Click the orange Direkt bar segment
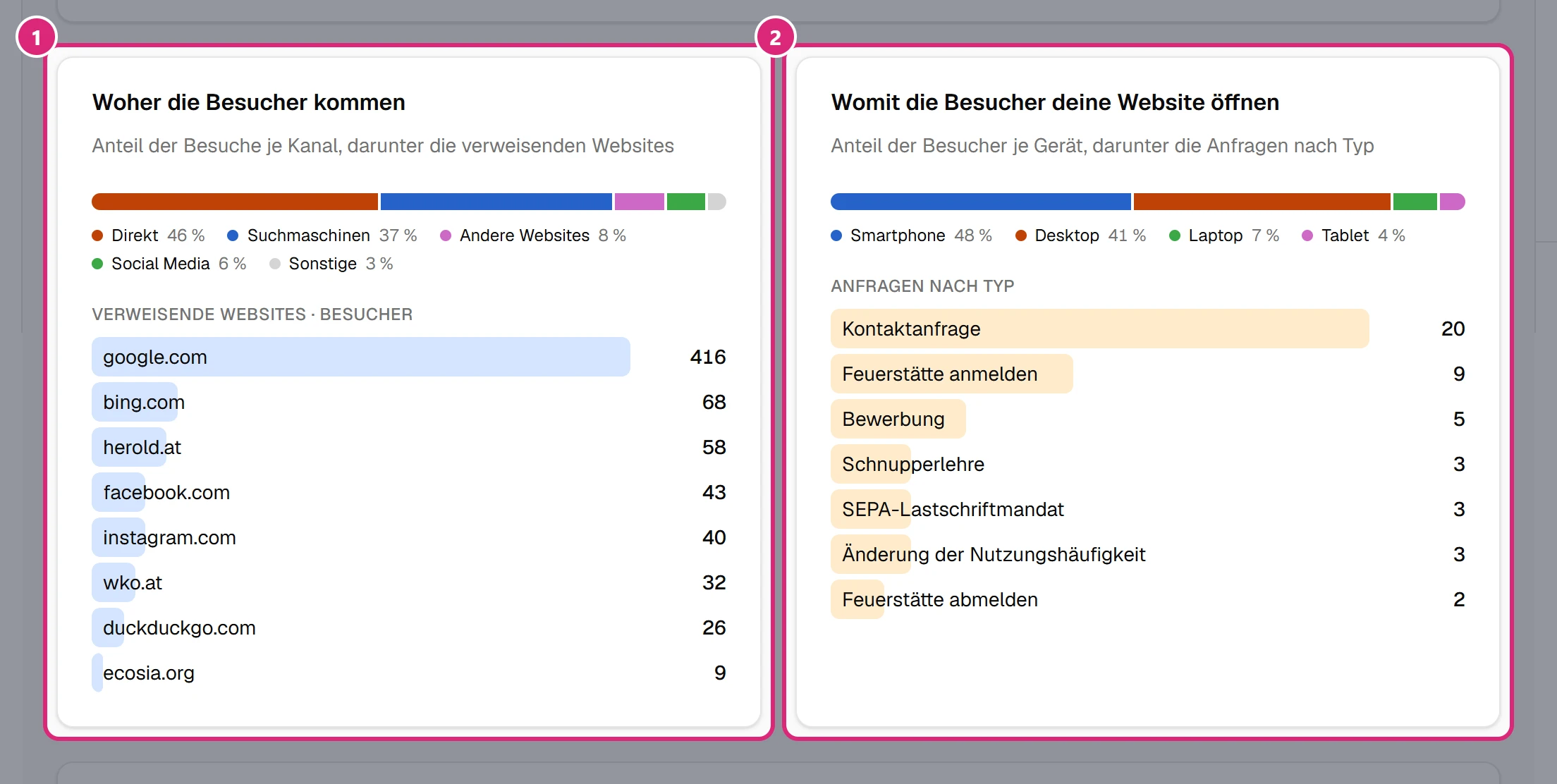 (x=235, y=202)
